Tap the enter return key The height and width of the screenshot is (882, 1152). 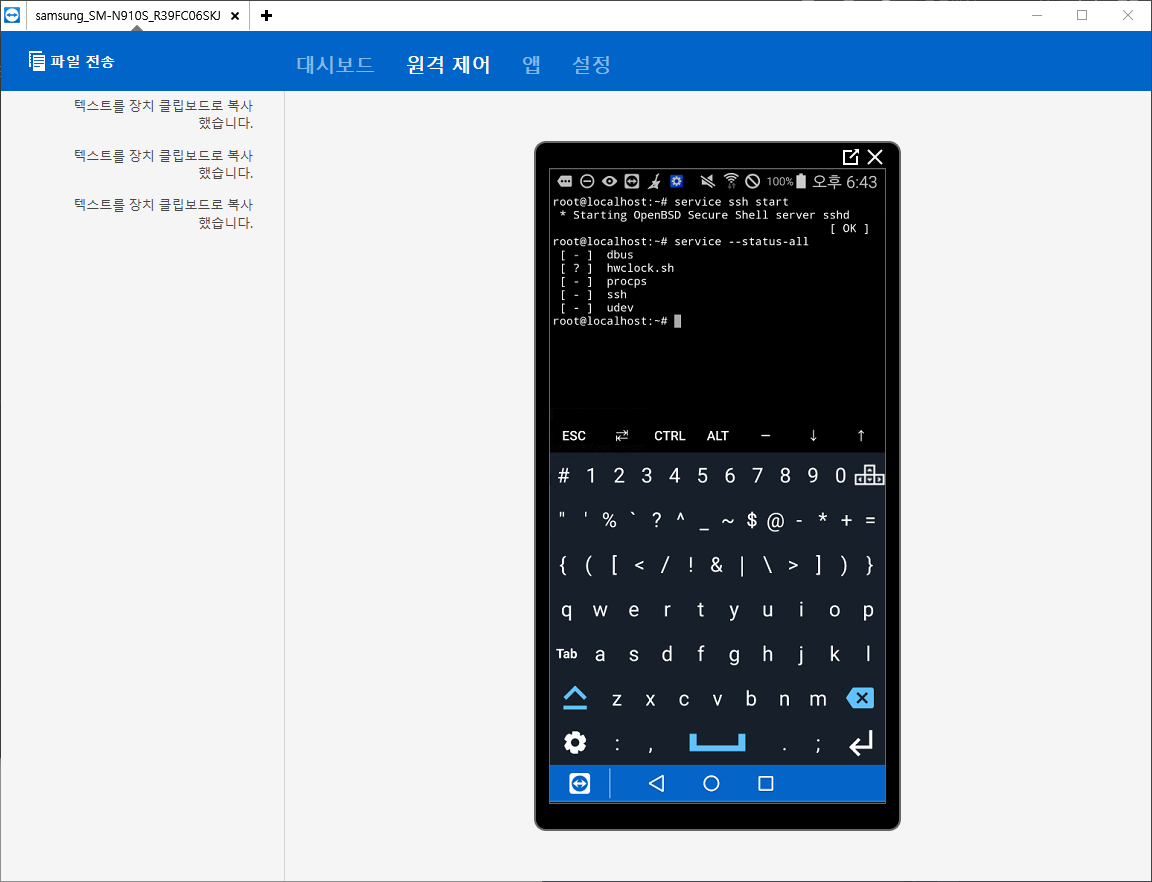[x=860, y=743]
